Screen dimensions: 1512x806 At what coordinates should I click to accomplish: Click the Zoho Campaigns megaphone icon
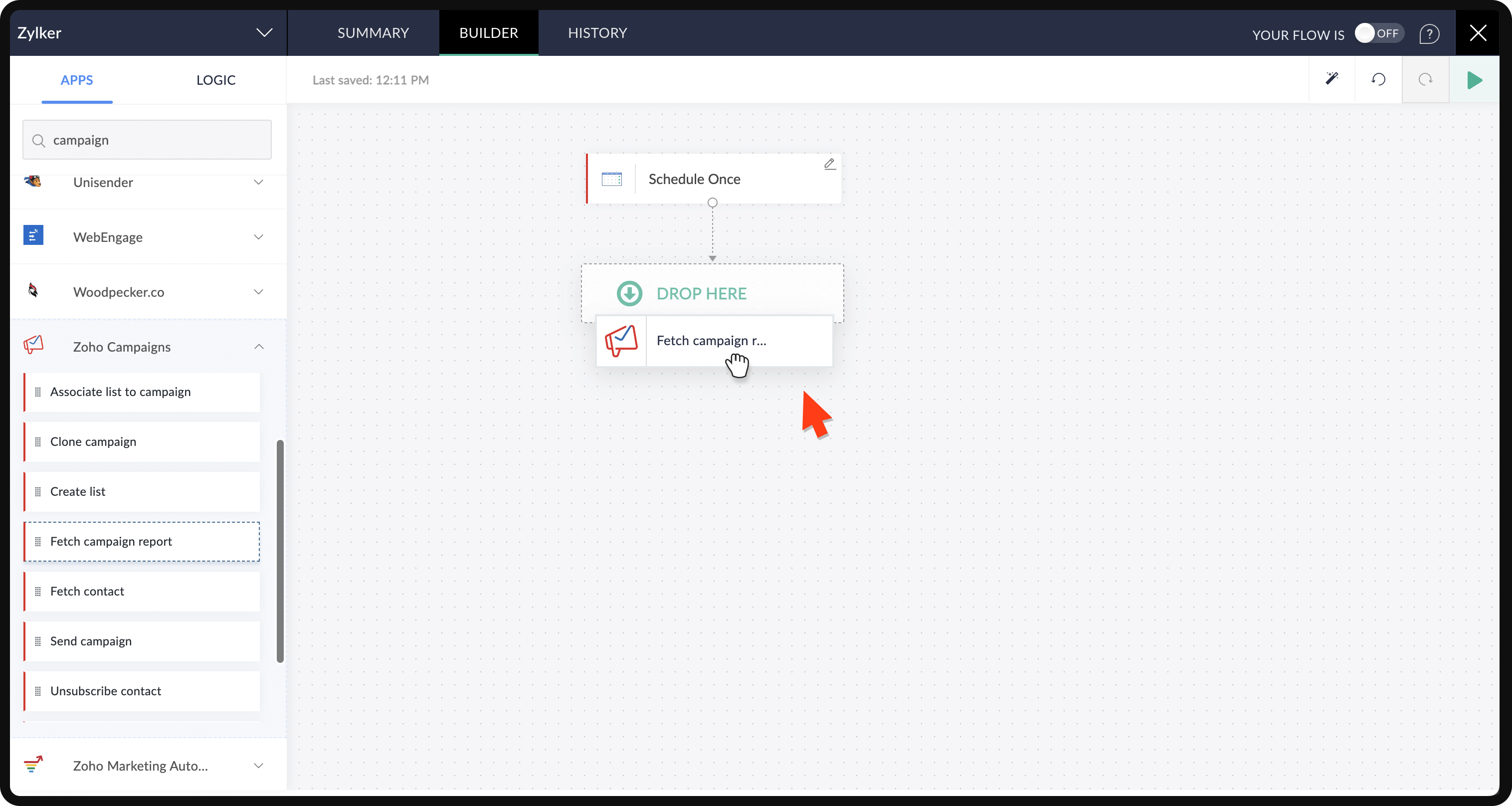(x=33, y=345)
